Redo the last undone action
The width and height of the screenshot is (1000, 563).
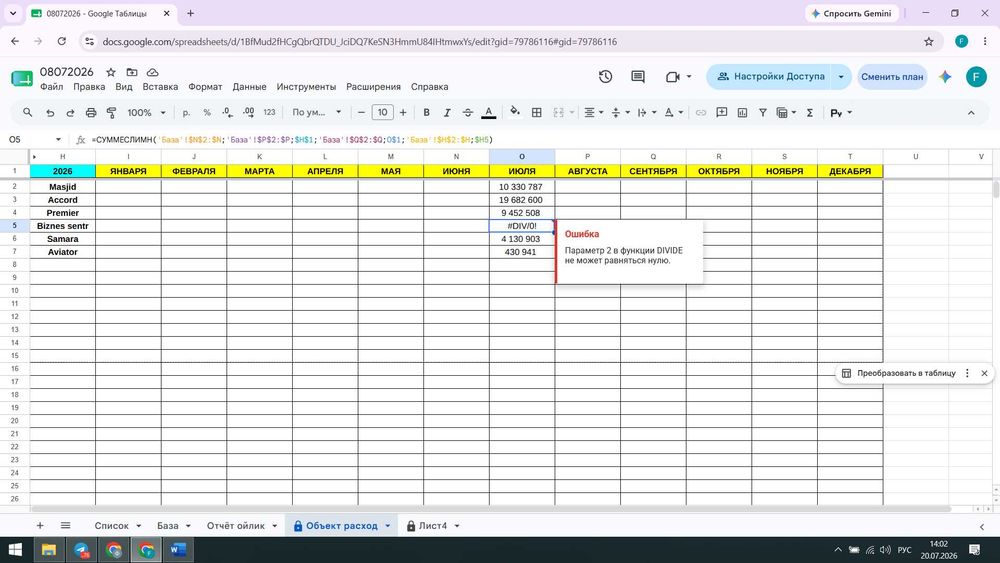[70, 112]
